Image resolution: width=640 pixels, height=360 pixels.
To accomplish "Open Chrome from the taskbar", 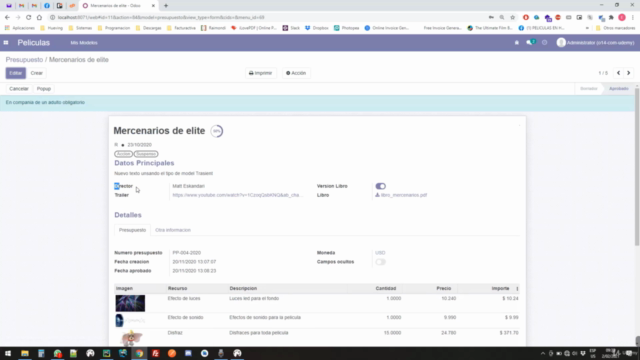I will click(139, 353).
